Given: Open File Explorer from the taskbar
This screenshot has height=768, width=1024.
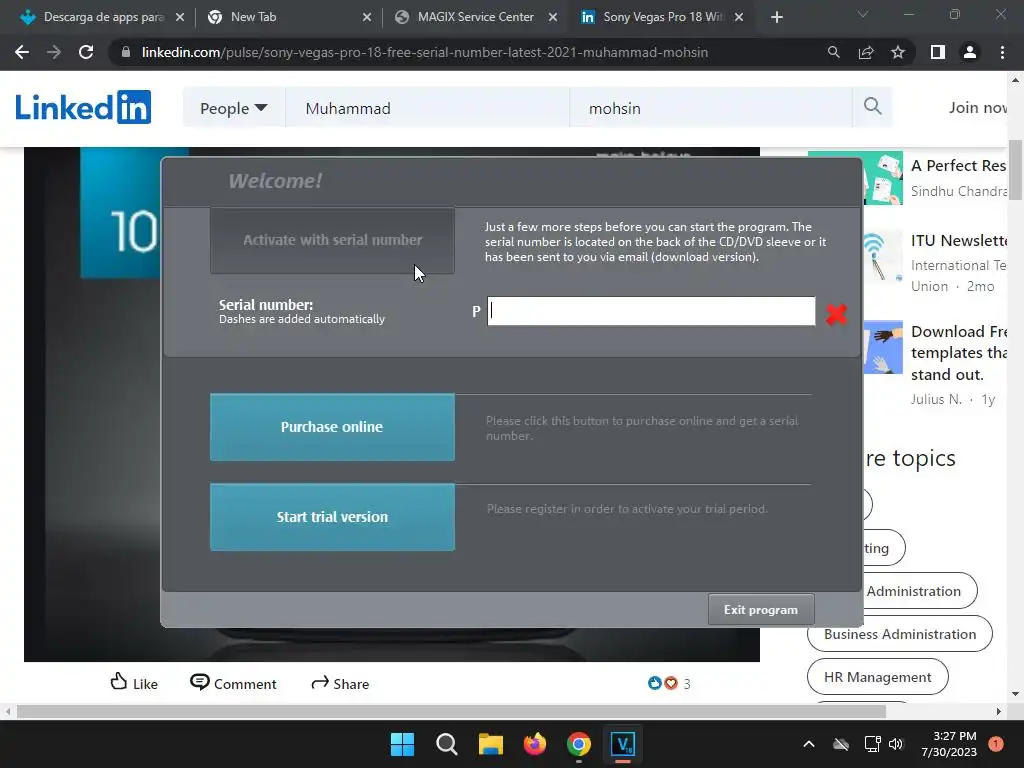Looking at the screenshot, I should coord(490,744).
